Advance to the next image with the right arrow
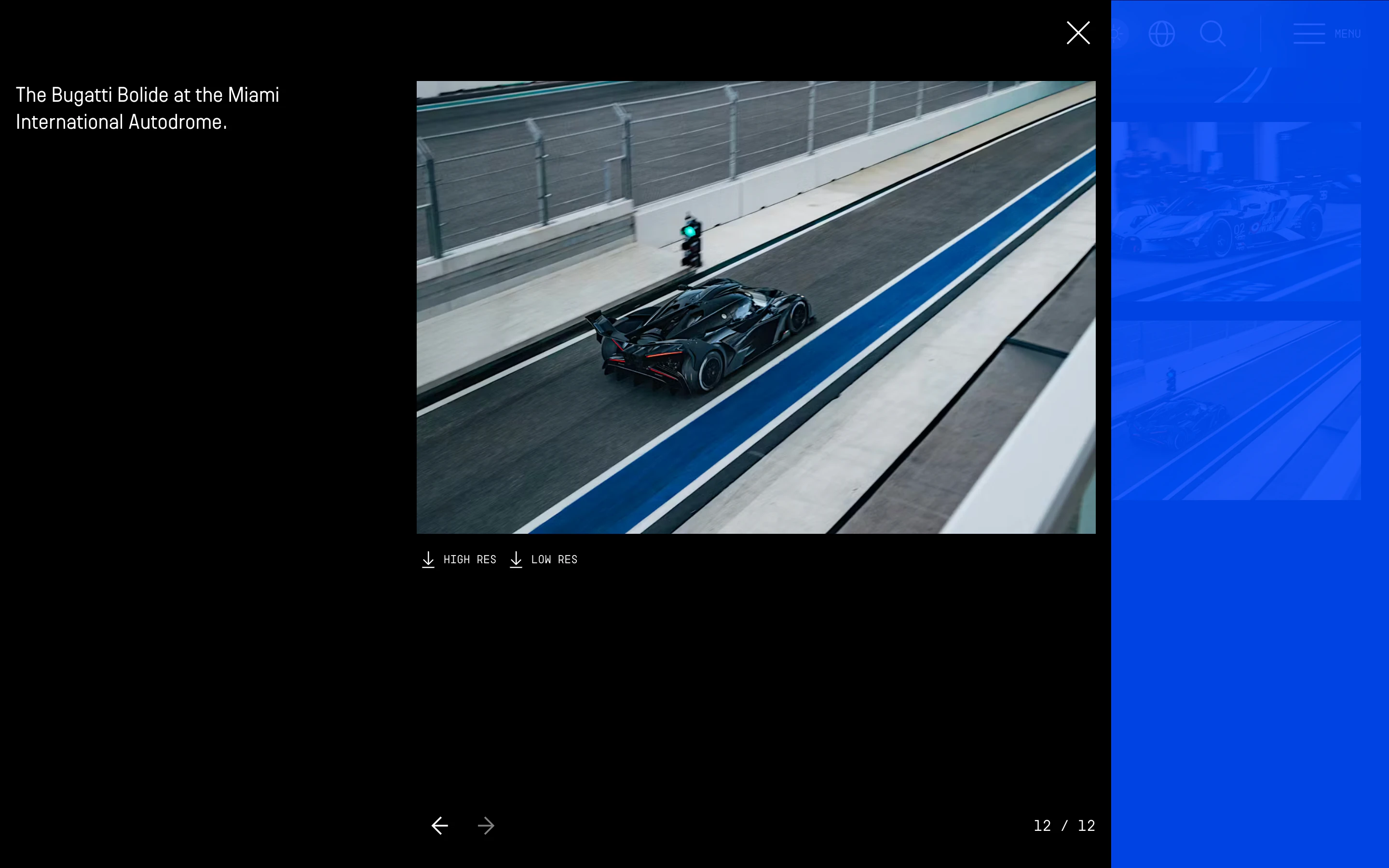1389x868 pixels. (x=486, y=826)
